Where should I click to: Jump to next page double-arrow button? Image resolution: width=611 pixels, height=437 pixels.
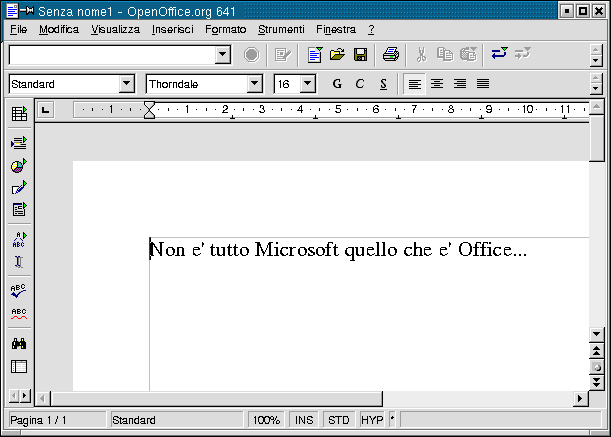(596, 382)
